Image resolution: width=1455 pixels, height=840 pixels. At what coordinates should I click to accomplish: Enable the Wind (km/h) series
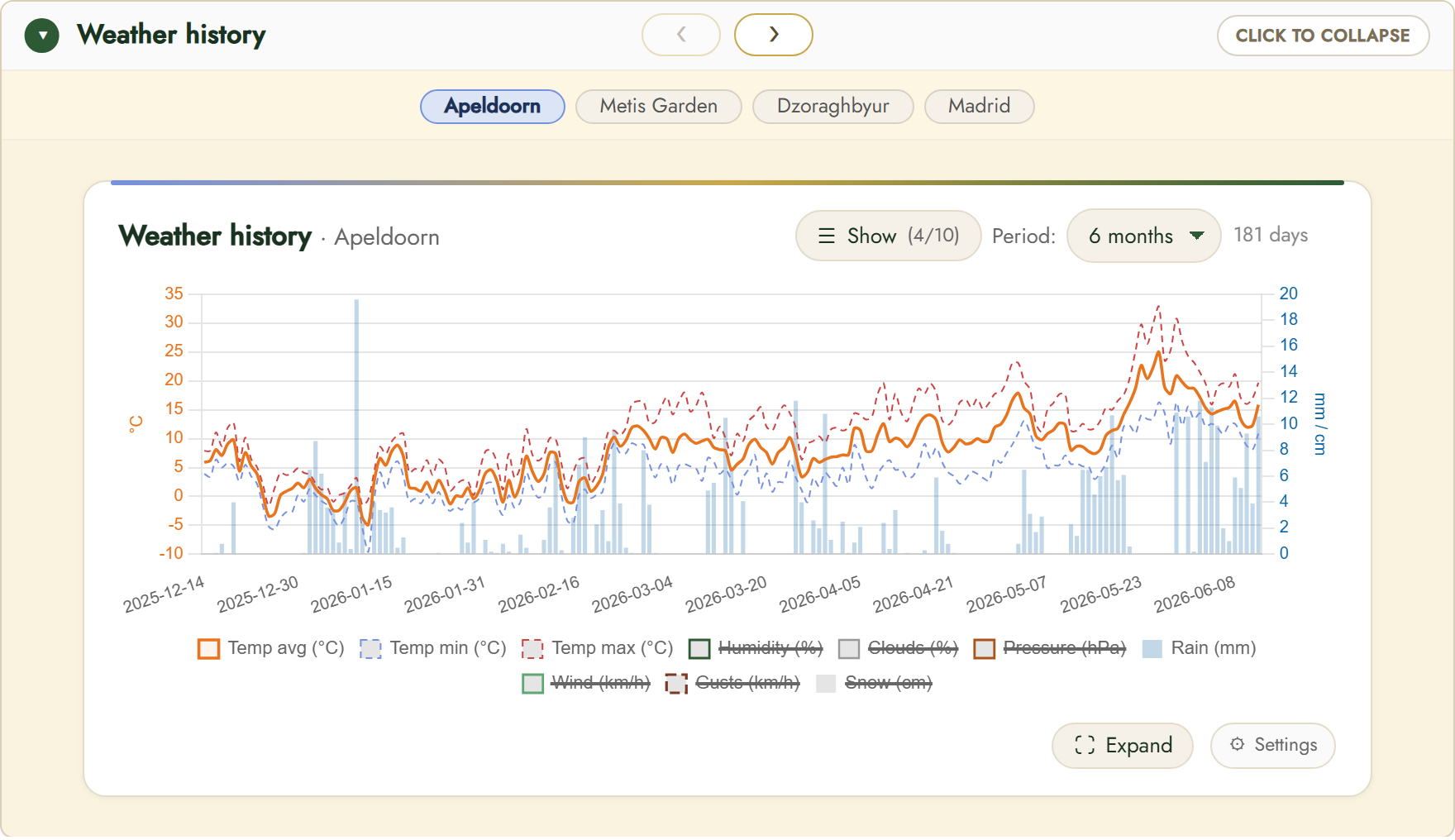587,683
